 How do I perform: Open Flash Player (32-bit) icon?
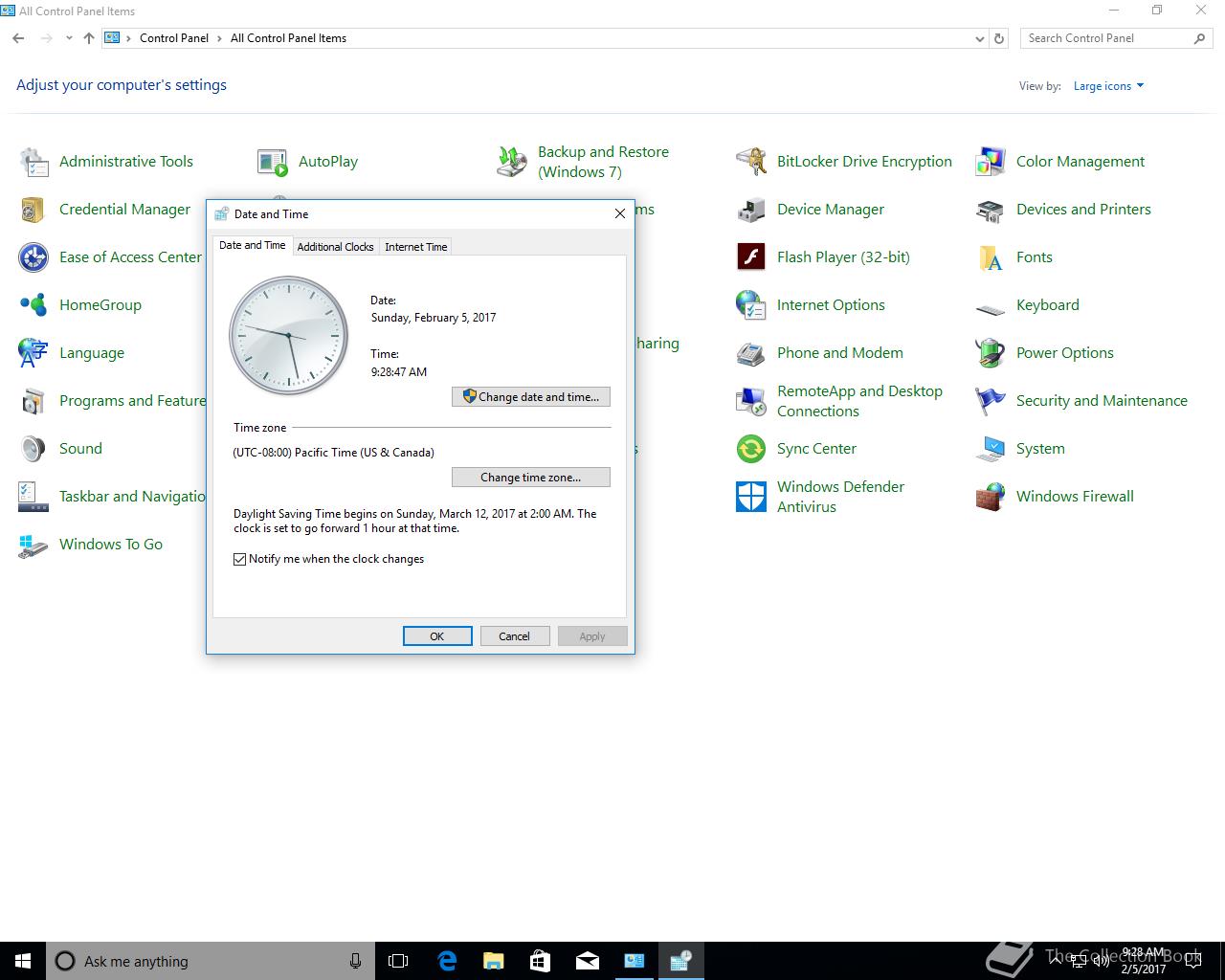pos(751,257)
